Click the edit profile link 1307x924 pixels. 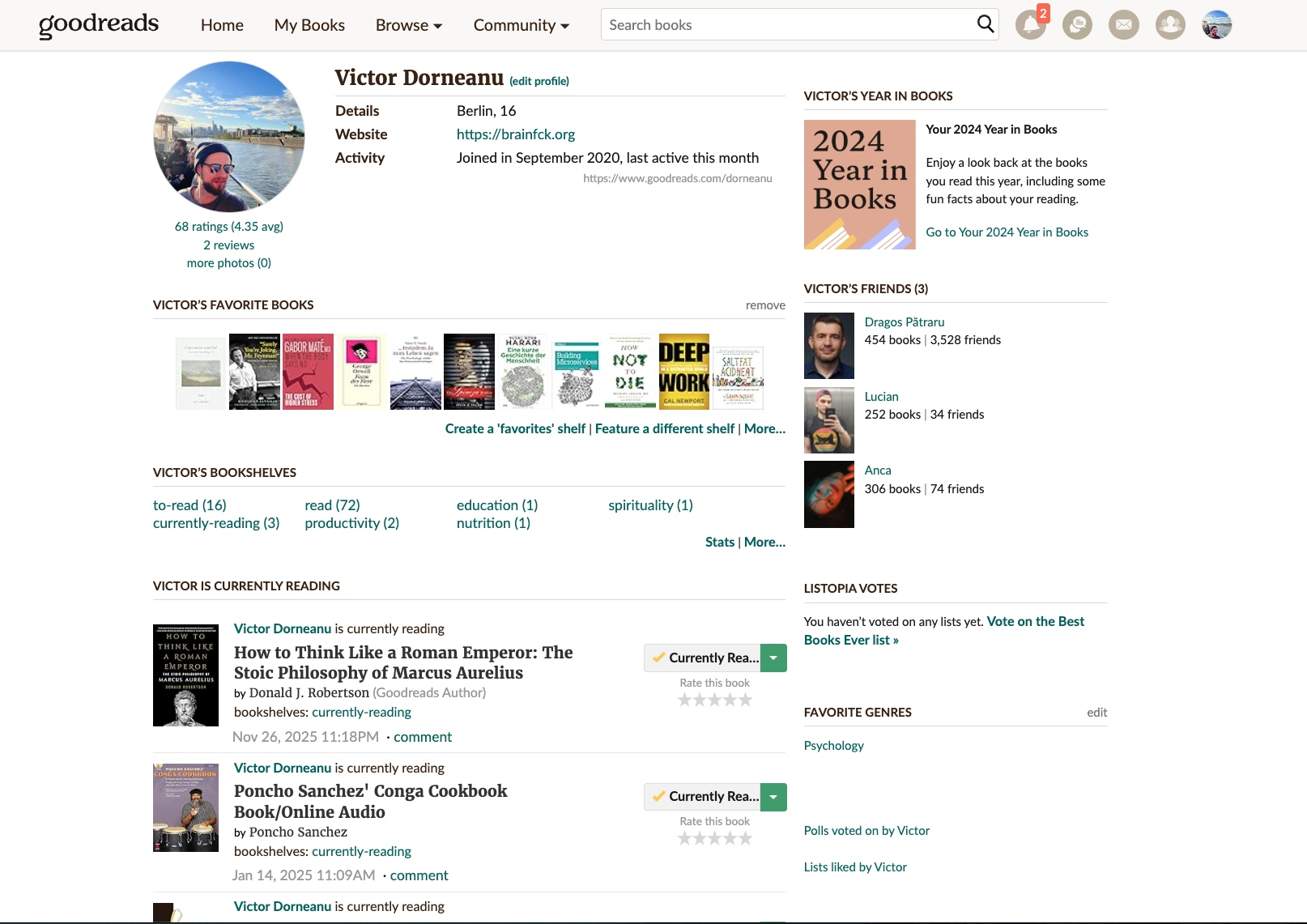pyautogui.click(x=539, y=81)
